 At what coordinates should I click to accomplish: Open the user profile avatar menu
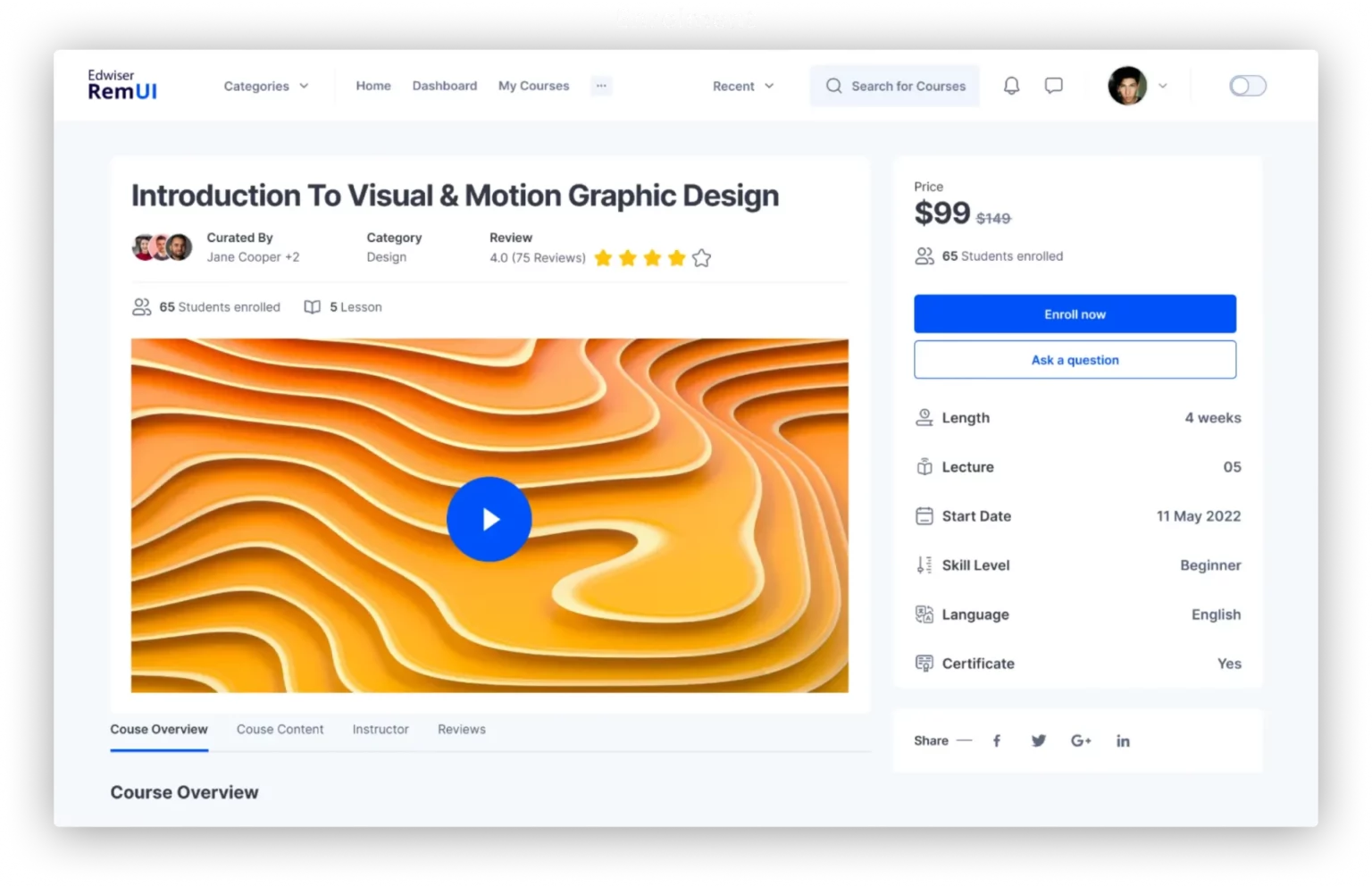1128,86
